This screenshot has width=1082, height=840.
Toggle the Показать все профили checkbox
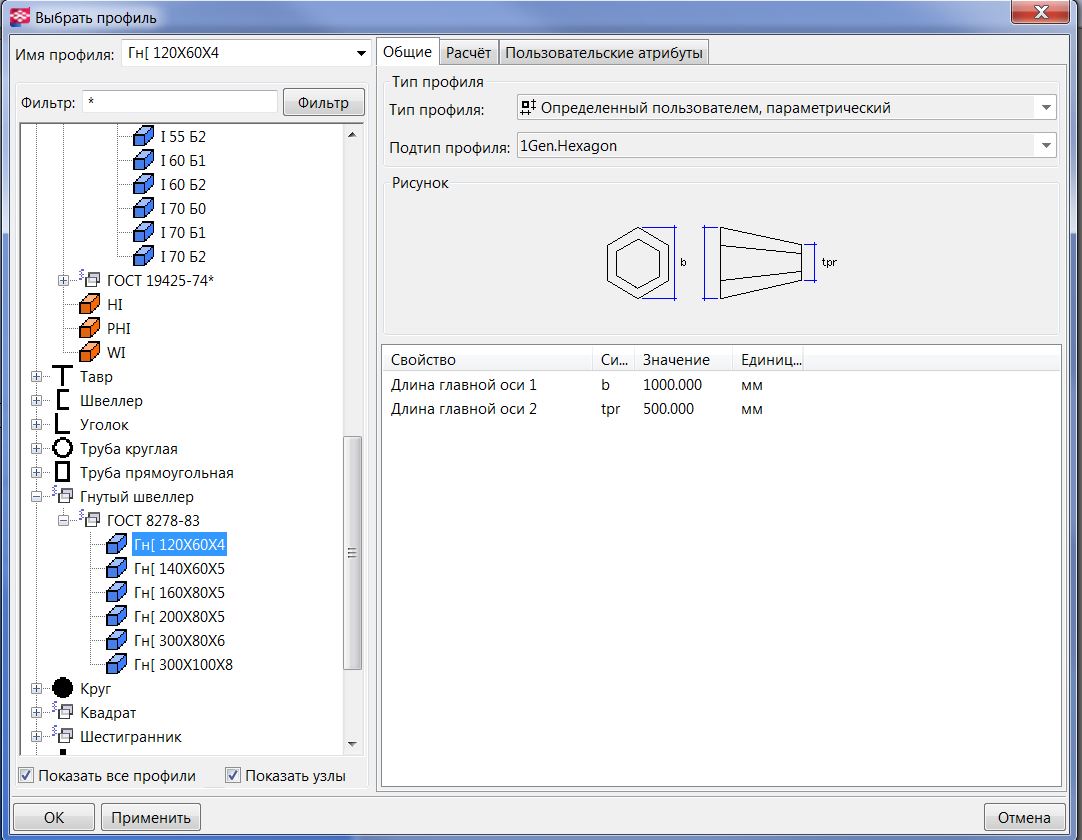26,776
